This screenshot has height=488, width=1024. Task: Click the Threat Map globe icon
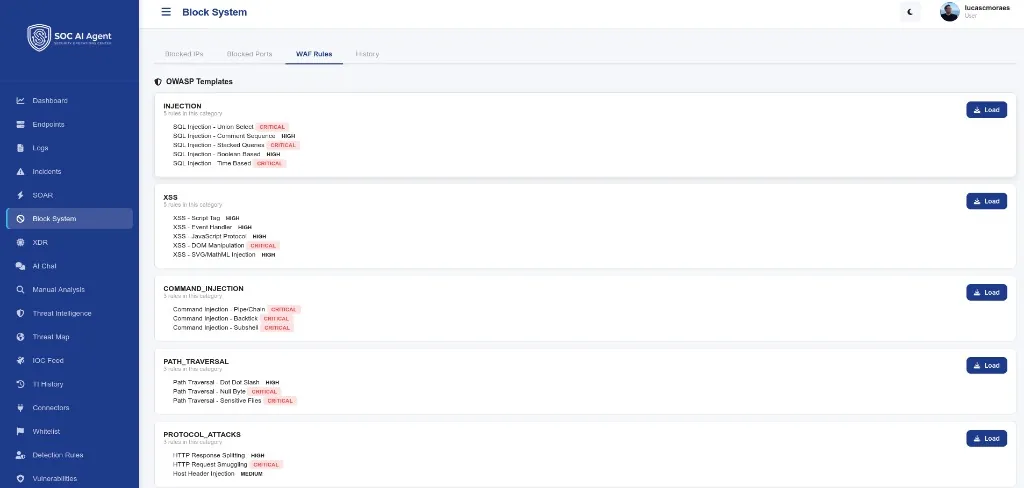(x=20, y=336)
